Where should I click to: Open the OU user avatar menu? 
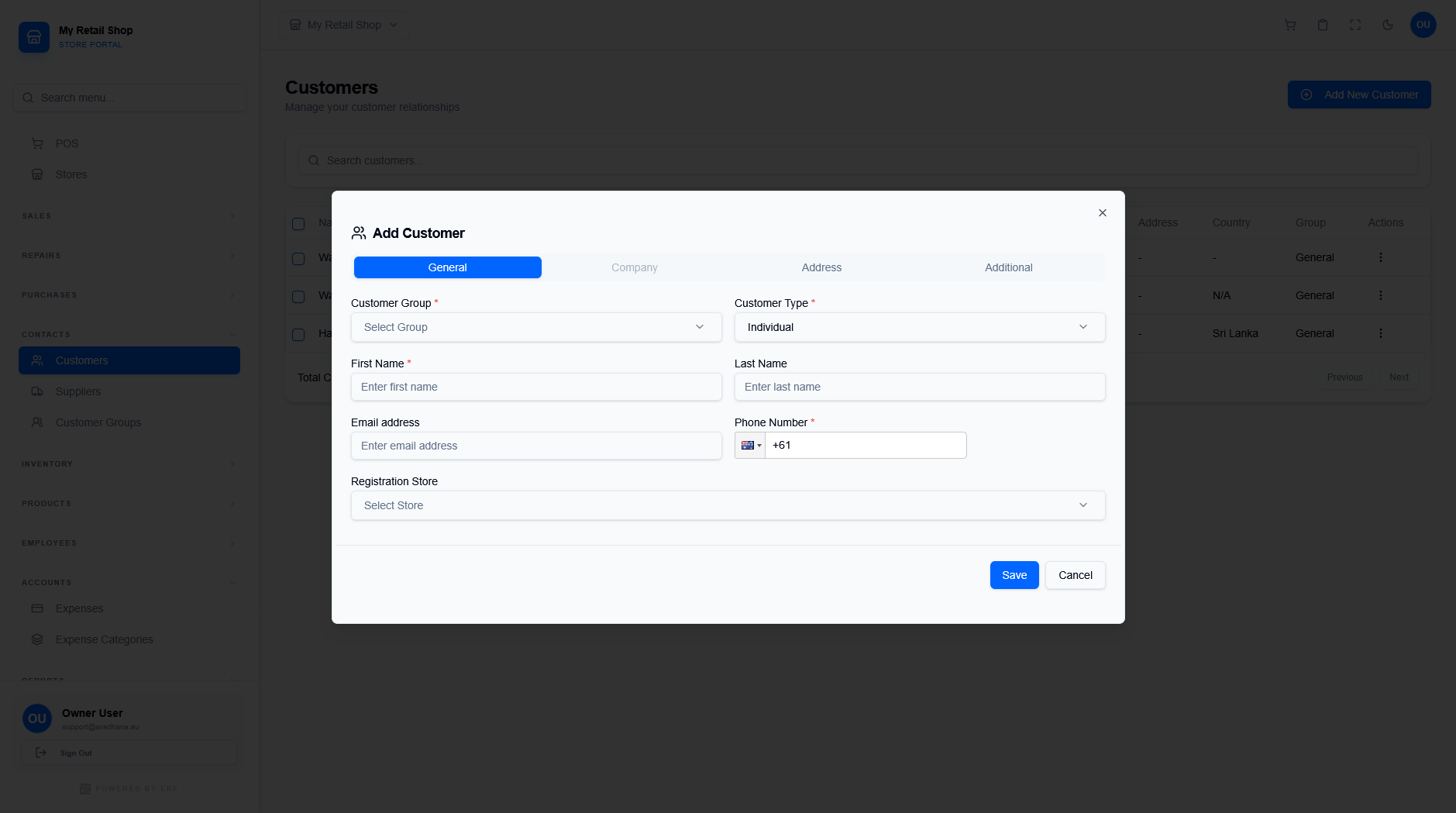pos(1423,25)
